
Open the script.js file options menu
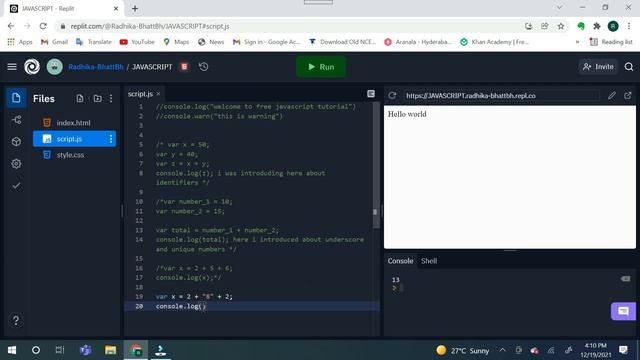coord(111,139)
